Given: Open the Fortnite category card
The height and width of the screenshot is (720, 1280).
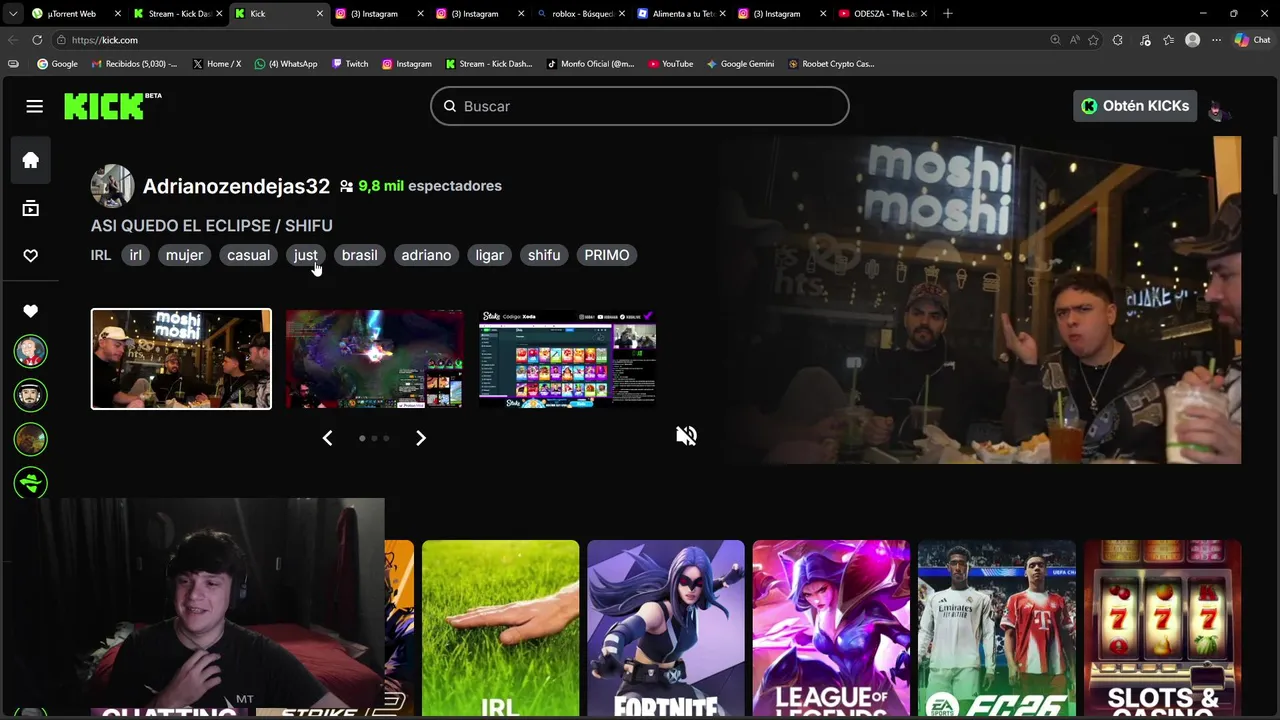Looking at the screenshot, I should [666, 628].
